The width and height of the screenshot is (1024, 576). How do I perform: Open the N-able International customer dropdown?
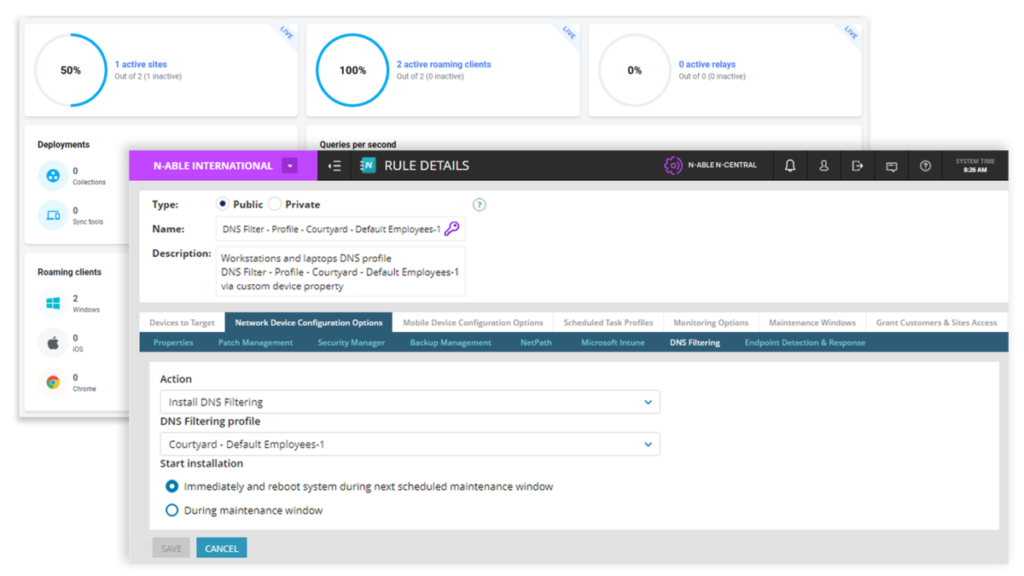click(x=290, y=166)
